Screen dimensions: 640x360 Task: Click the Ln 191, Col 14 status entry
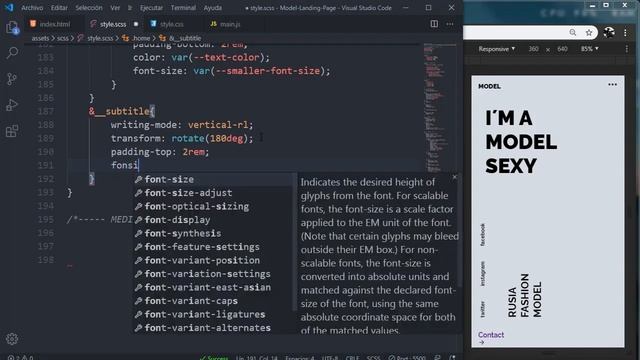(257, 357)
